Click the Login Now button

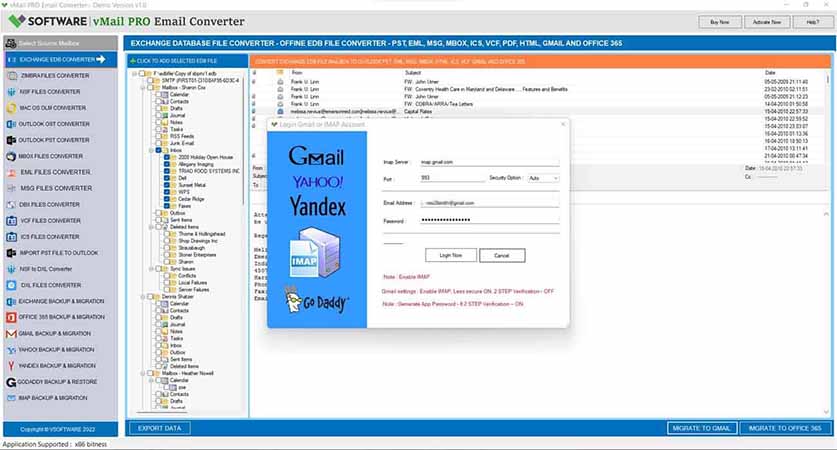coord(451,256)
